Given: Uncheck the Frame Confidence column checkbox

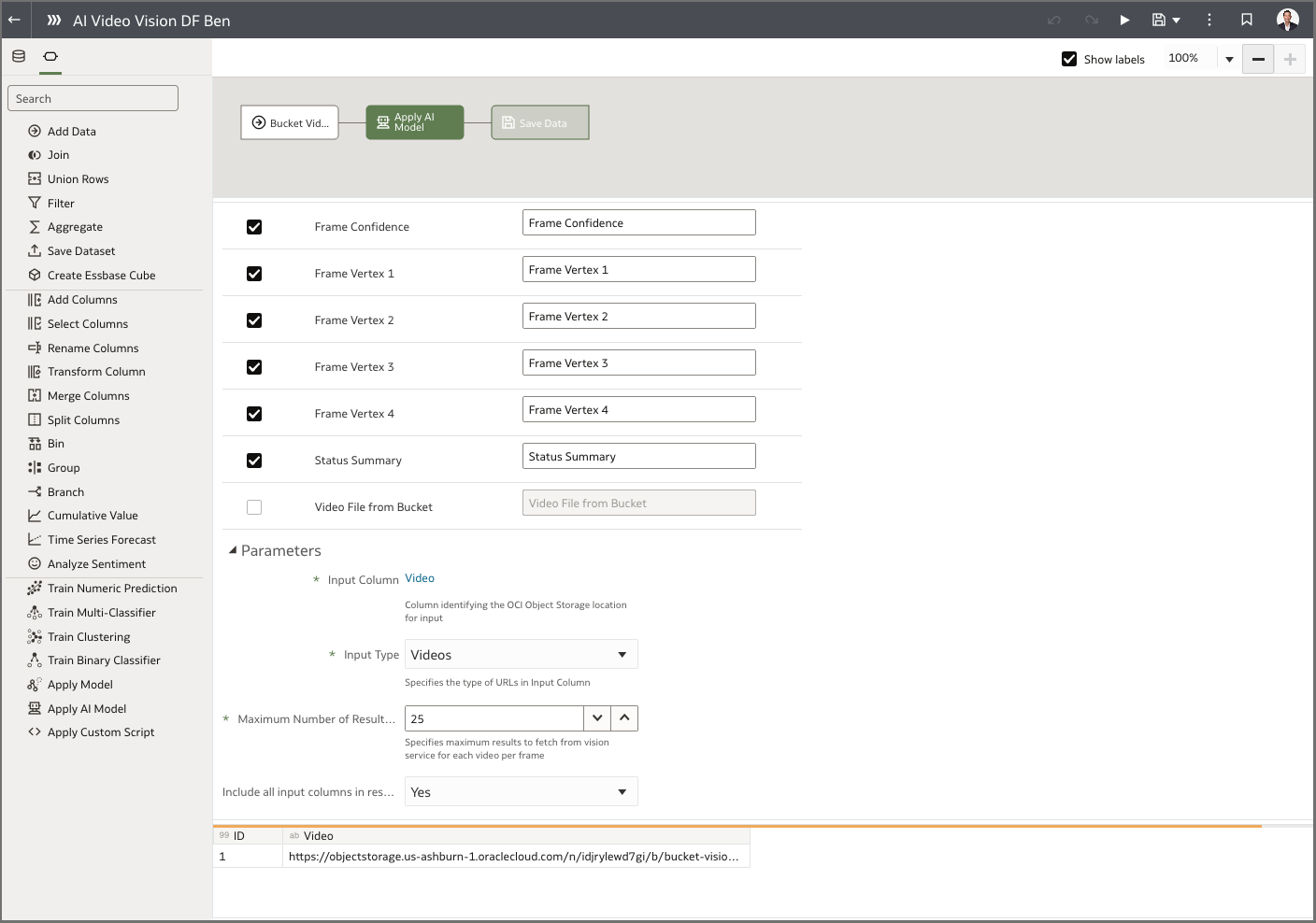Looking at the screenshot, I should pyautogui.click(x=253, y=226).
